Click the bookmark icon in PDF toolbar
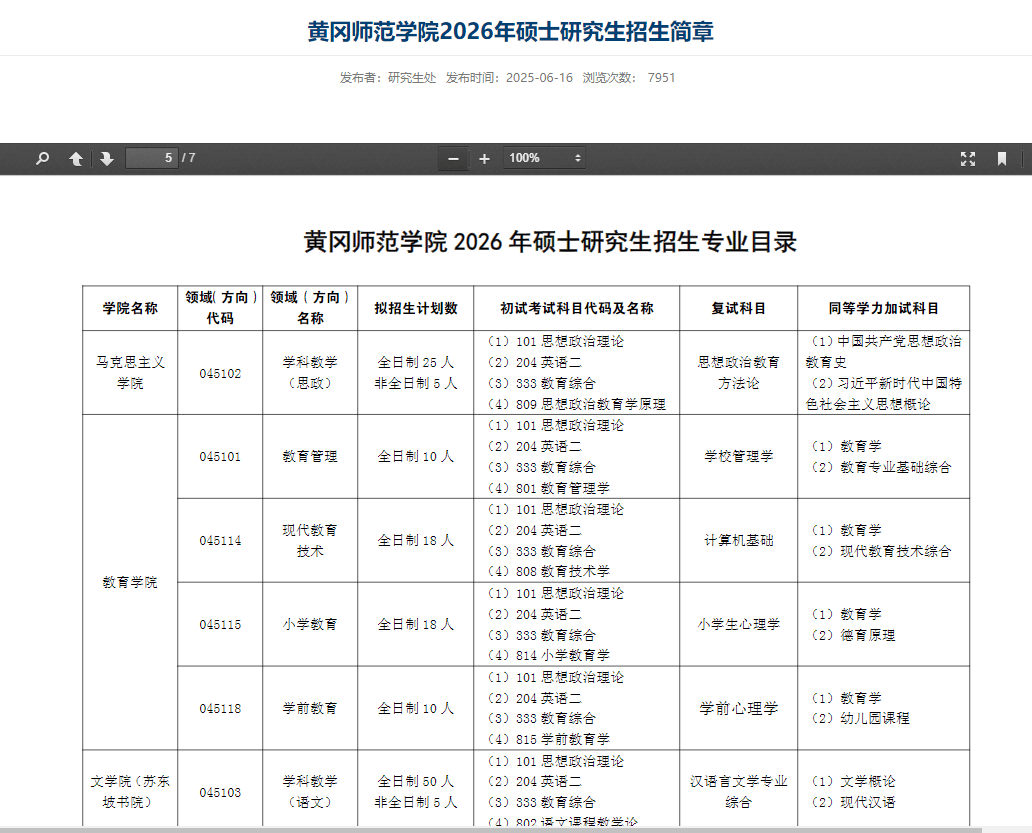This screenshot has height=833, width=1032. 1002,159
